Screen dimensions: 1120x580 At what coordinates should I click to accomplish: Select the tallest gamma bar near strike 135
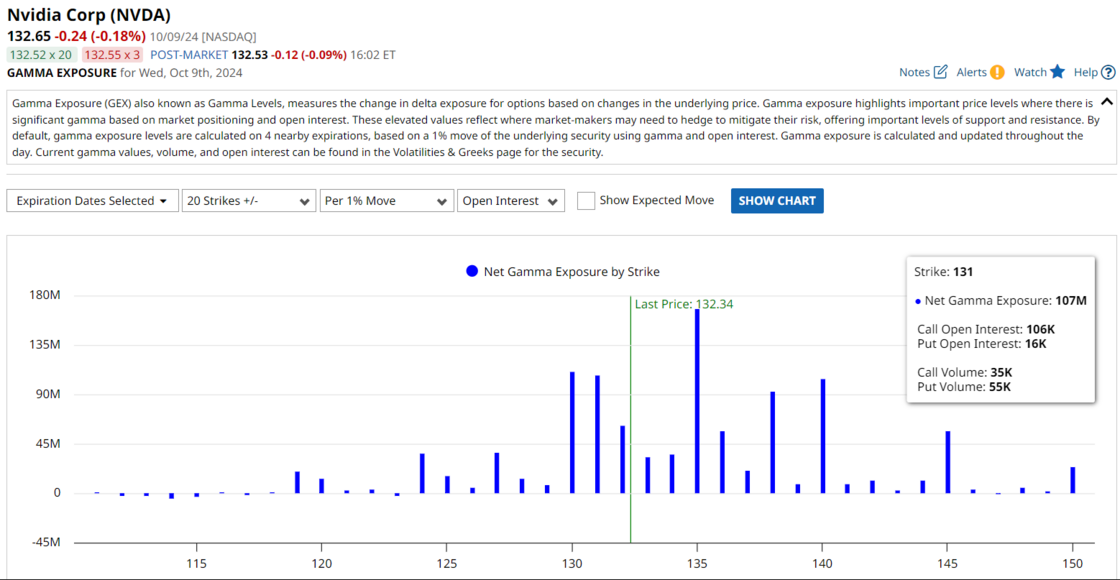[x=696, y=400]
